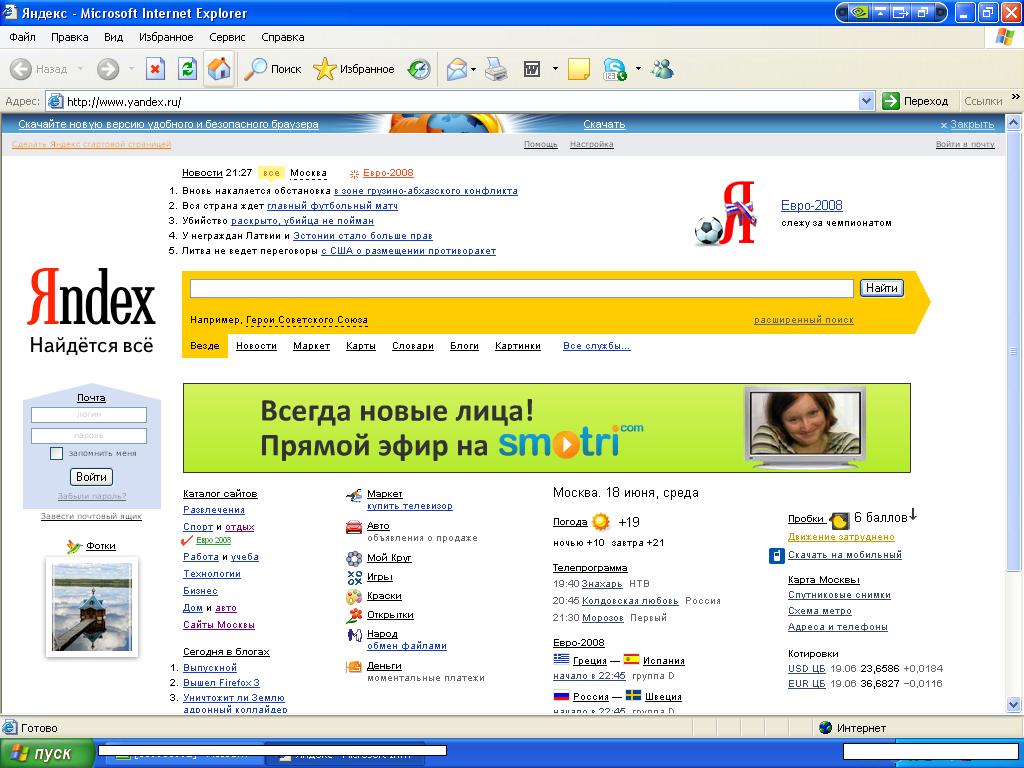Open the Сервис menu
This screenshot has height=768, width=1024.
pyautogui.click(x=227, y=37)
